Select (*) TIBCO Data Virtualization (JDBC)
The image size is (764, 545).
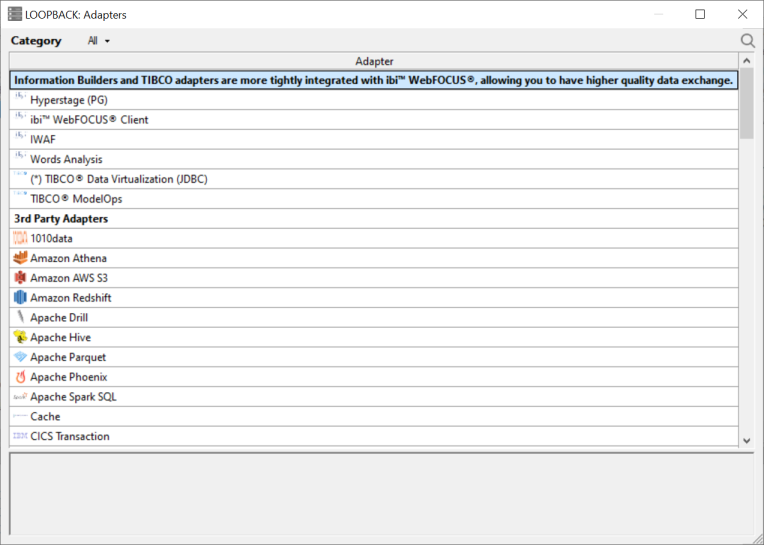(x=119, y=179)
